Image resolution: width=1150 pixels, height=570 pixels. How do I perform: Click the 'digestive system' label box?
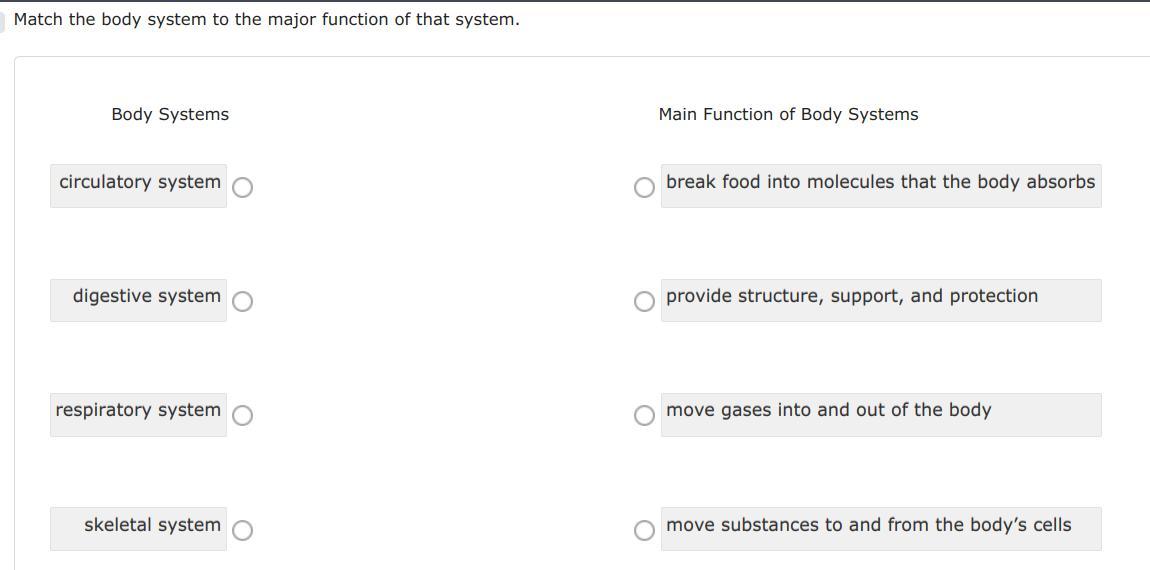click(x=146, y=297)
